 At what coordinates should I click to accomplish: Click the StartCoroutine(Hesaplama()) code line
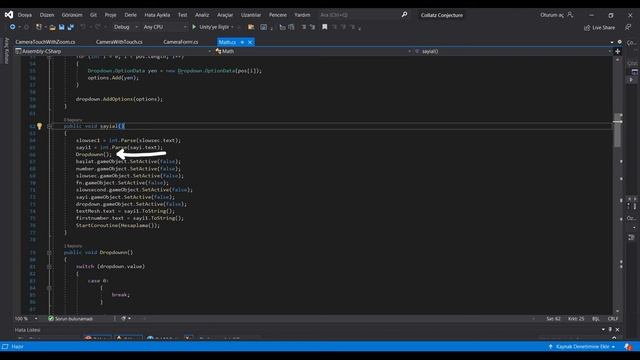(x=118, y=225)
